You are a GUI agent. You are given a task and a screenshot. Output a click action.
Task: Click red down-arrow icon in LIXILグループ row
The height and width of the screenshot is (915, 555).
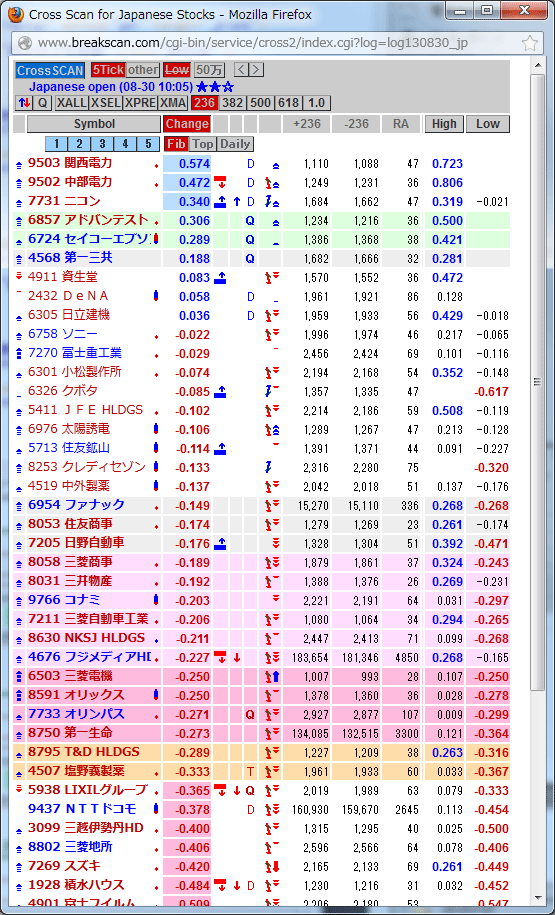pyautogui.click(x=220, y=790)
